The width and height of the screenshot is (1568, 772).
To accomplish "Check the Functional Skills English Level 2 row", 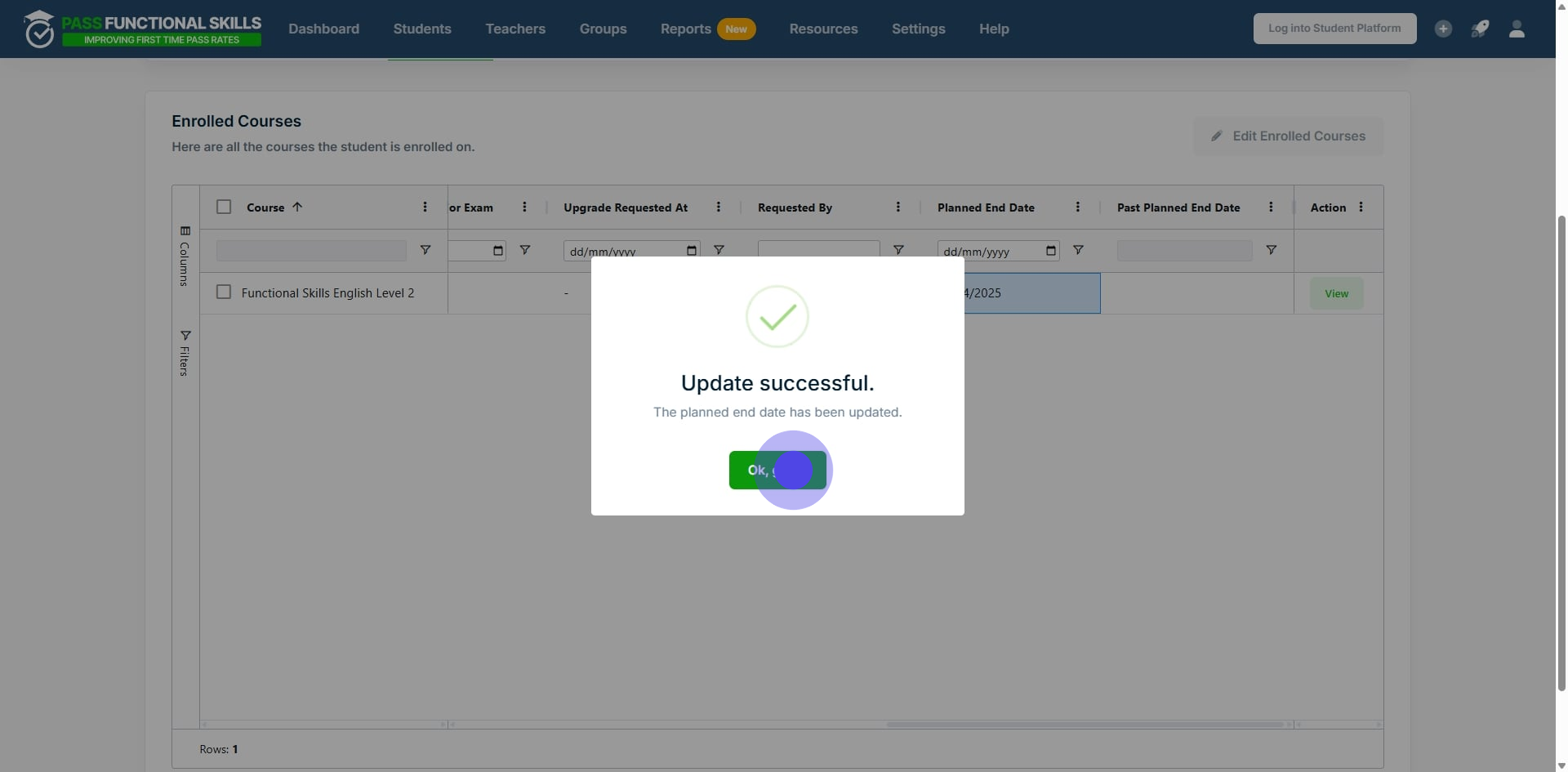I will pyautogui.click(x=224, y=292).
